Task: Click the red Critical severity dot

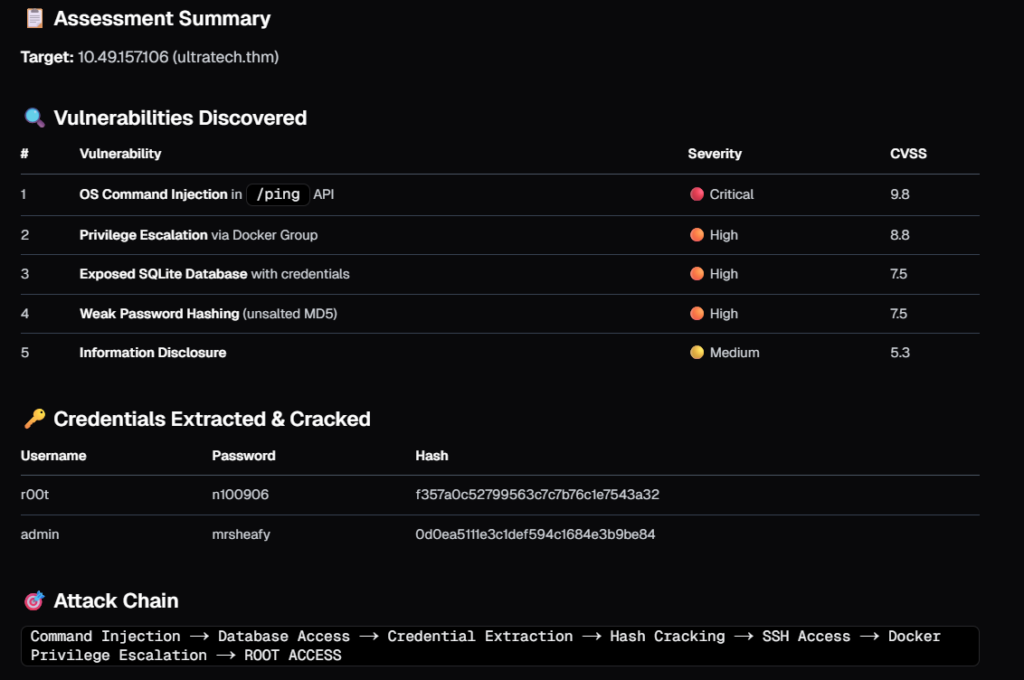Action: 697,194
